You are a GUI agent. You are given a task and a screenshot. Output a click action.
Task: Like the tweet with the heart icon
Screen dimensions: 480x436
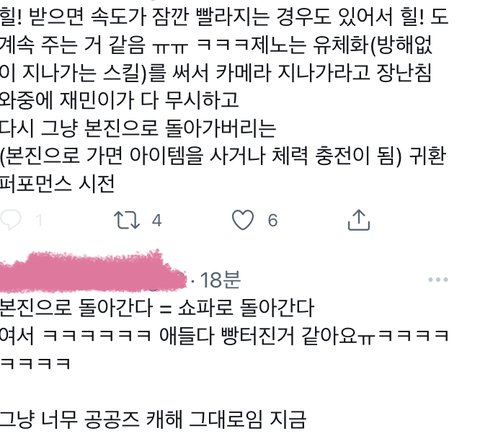(243, 220)
